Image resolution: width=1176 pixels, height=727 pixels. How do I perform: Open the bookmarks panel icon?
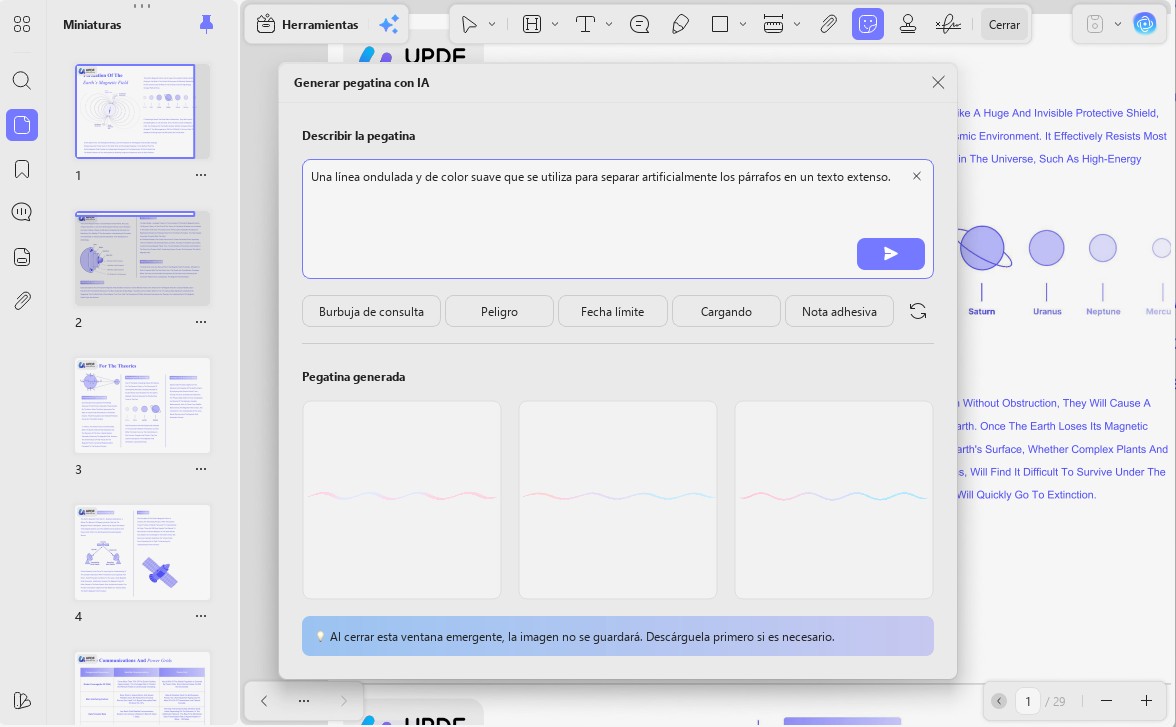pos(22,169)
